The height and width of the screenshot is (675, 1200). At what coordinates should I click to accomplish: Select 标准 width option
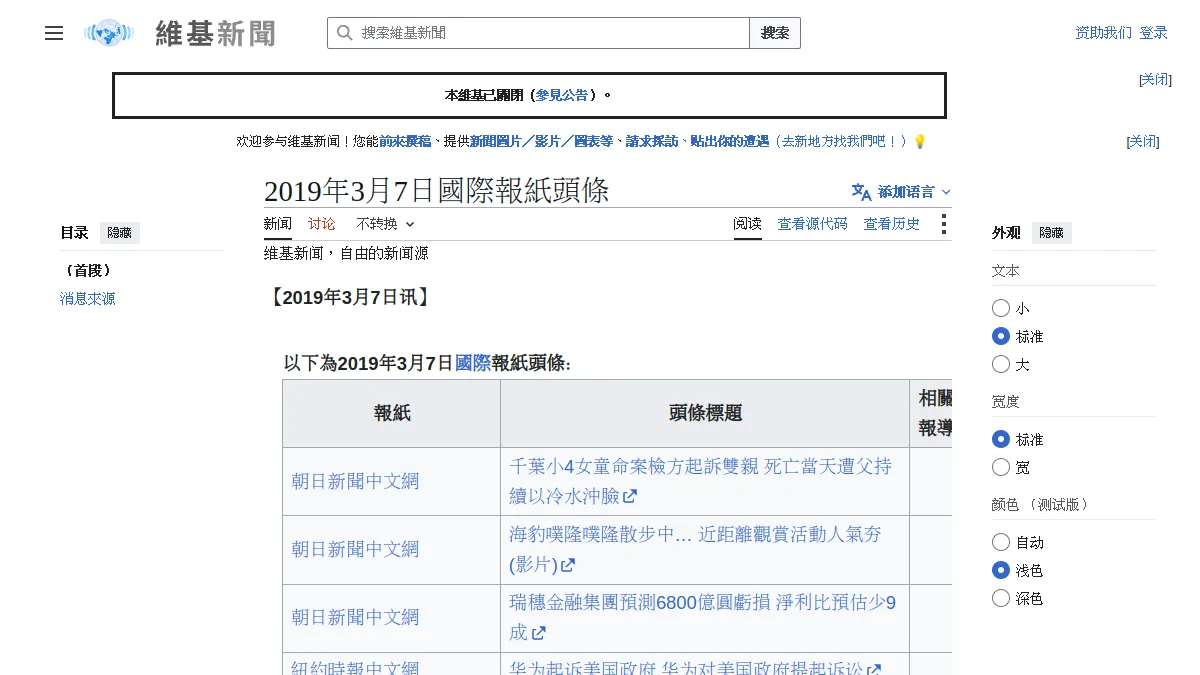point(1001,439)
